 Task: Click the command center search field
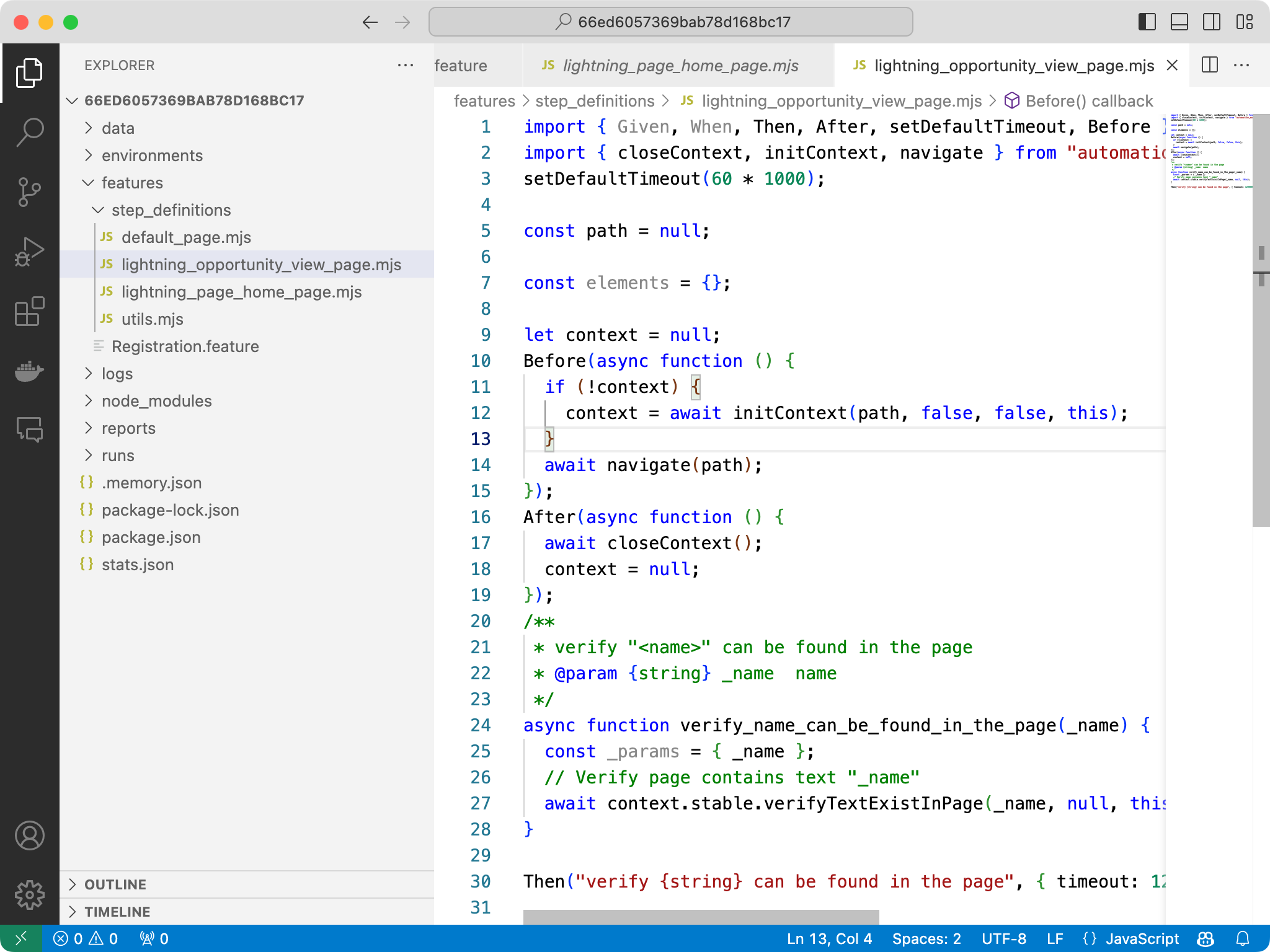tap(671, 22)
